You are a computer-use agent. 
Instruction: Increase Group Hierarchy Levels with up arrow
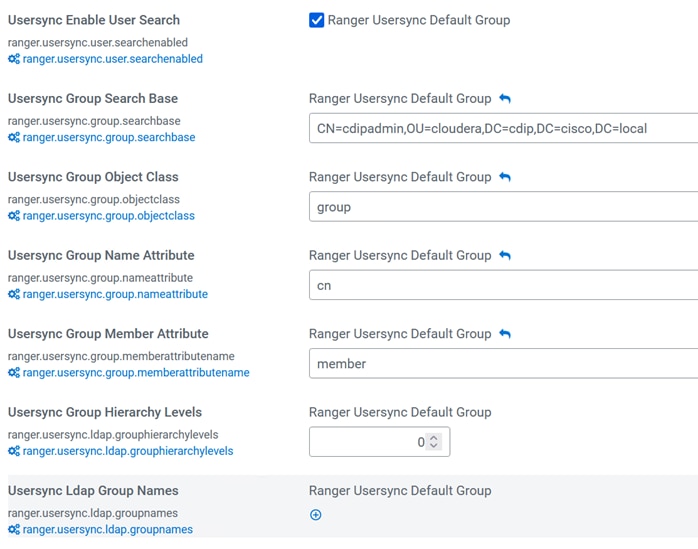pyautogui.click(x=434, y=438)
